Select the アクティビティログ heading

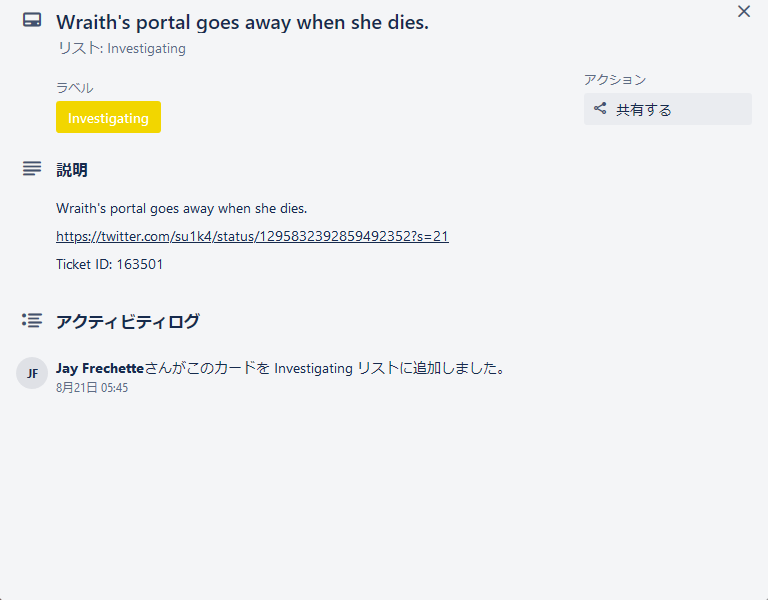(x=128, y=321)
